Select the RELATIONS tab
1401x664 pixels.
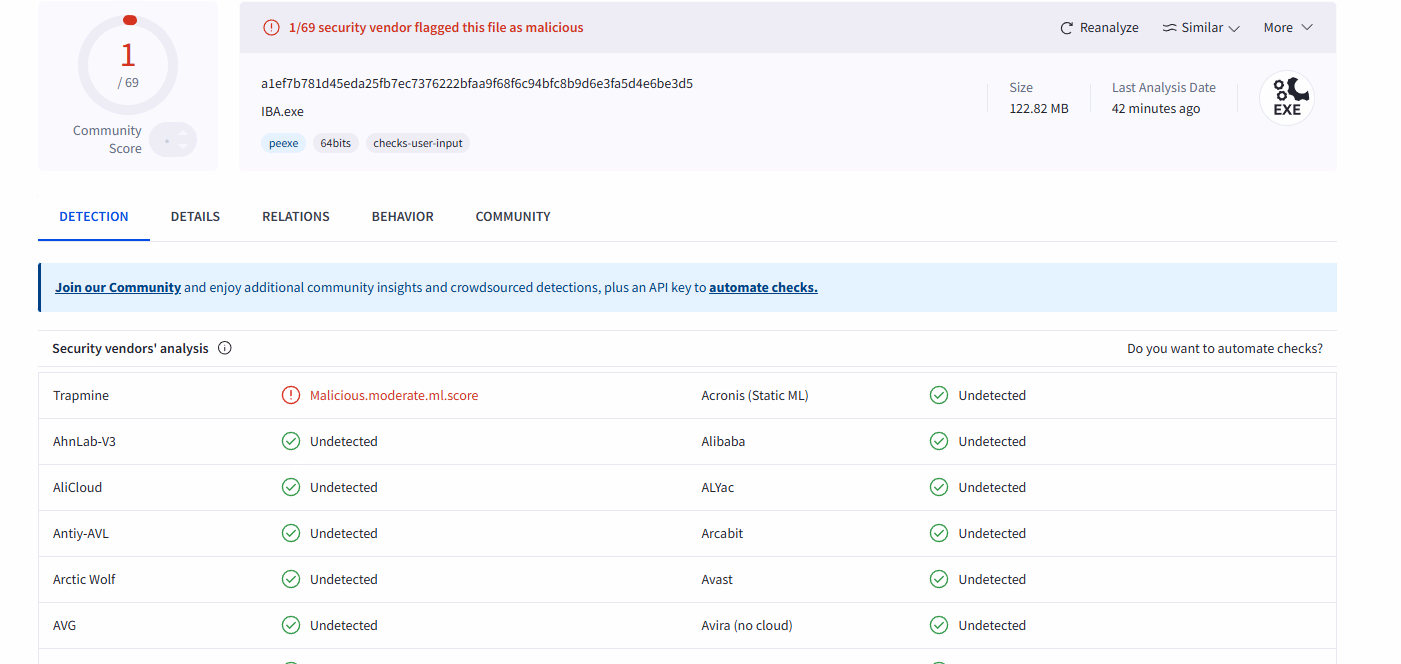pos(296,216)
